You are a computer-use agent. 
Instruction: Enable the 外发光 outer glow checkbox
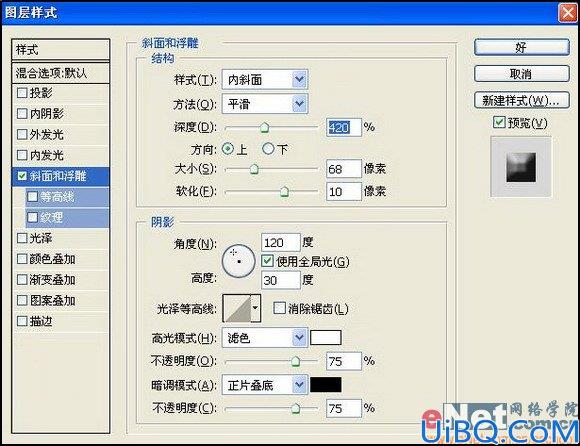tap(22, 134)
